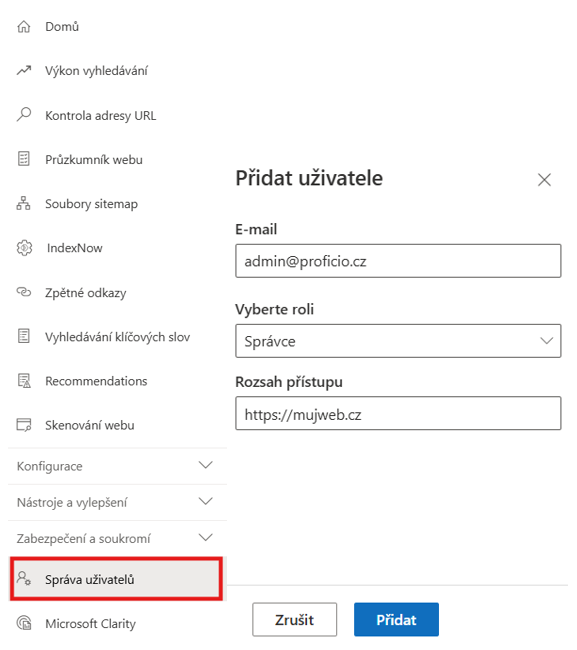
Task: Click the IndexNow gear icon
Action: [24, 248]
